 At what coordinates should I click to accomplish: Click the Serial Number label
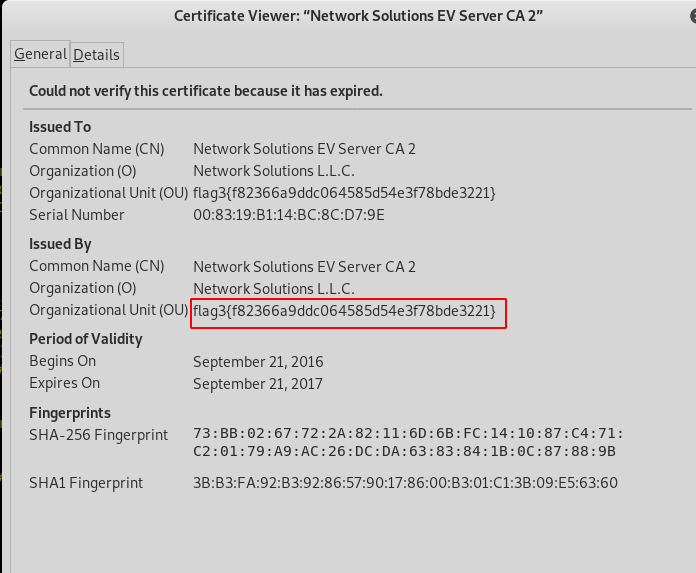77,215
